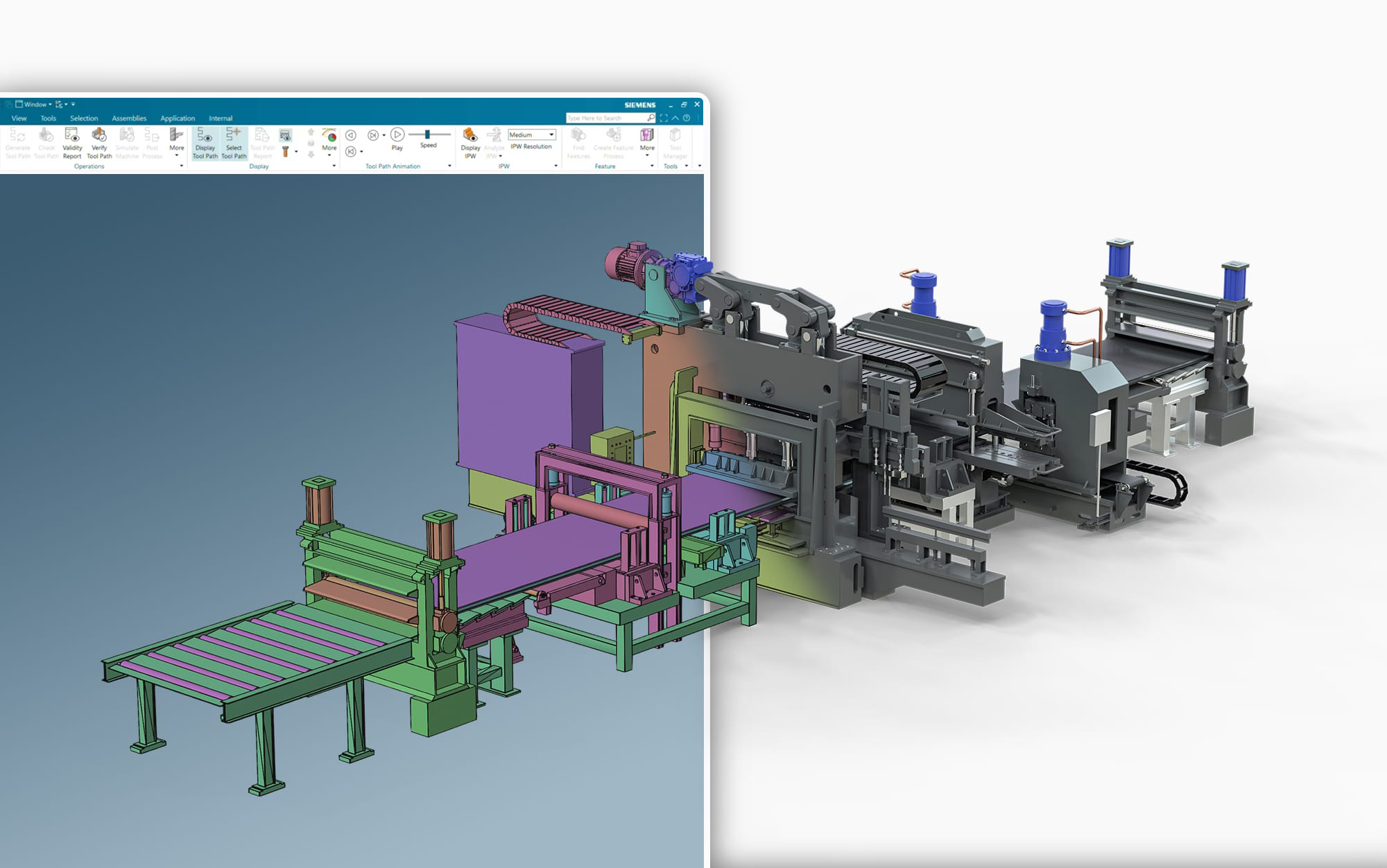
Task: Switch to the Assemblies tab
Action: [x=129, y=119]
